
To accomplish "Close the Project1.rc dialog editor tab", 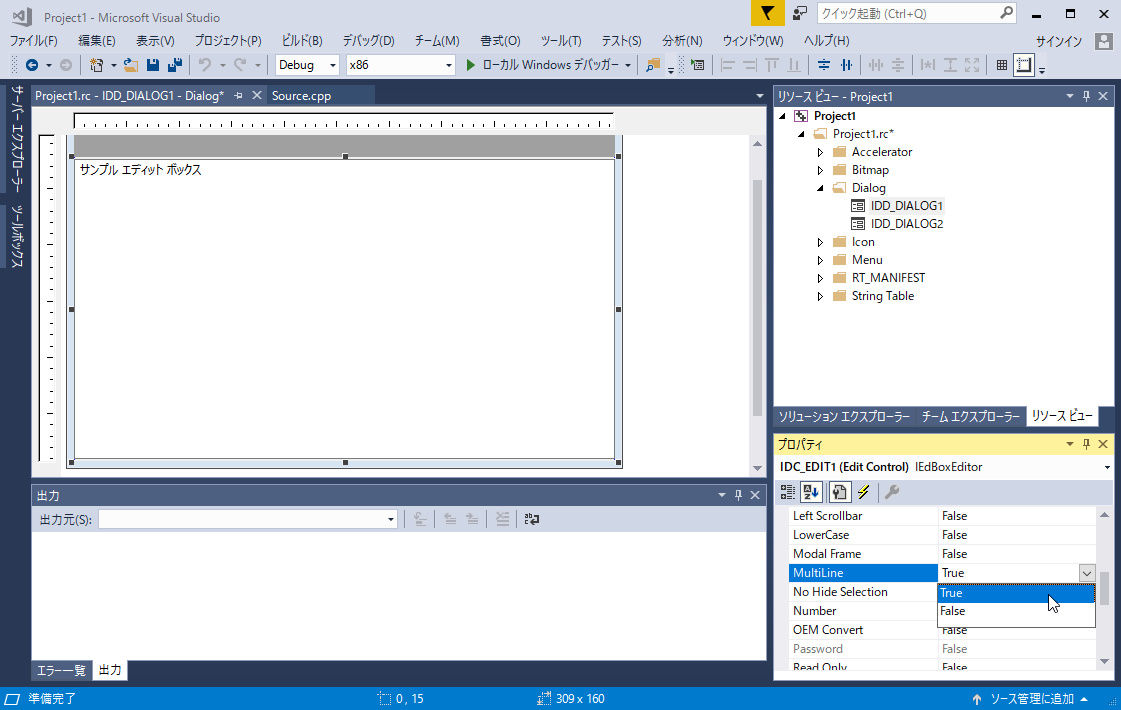I will coord(257,95).
